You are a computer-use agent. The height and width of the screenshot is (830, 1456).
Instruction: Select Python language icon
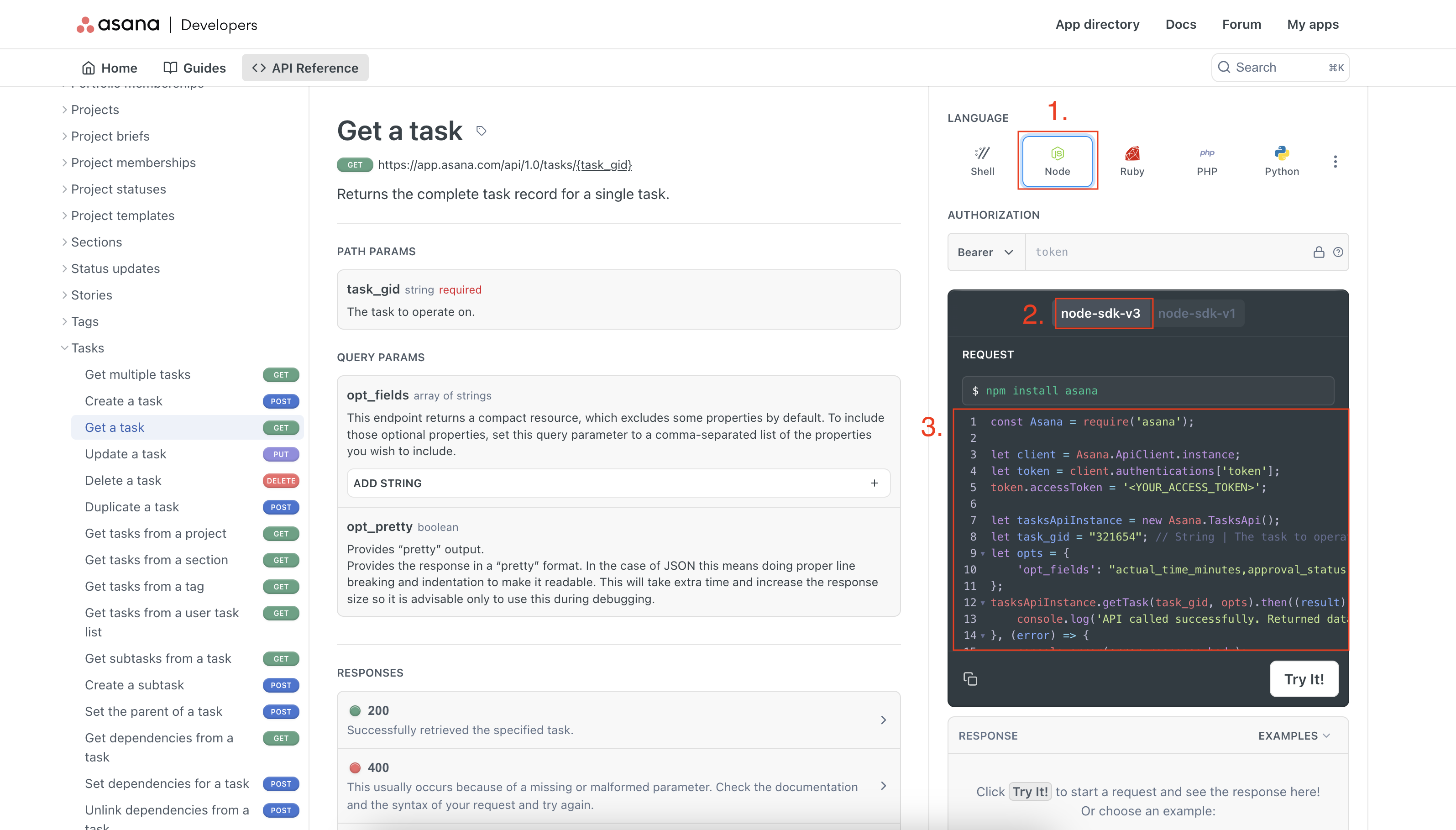point(1282,161)
